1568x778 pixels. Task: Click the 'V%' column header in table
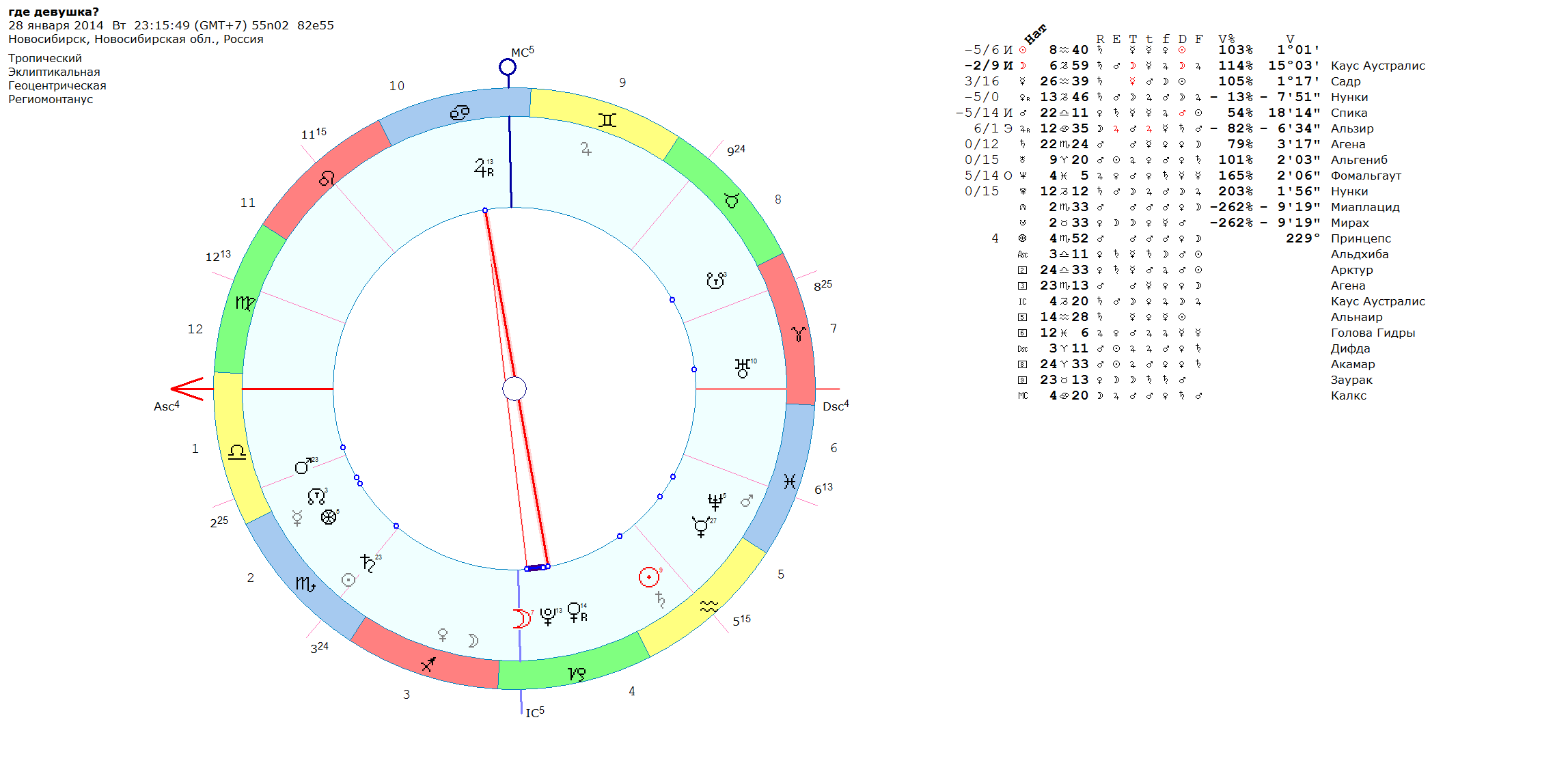1226,39
